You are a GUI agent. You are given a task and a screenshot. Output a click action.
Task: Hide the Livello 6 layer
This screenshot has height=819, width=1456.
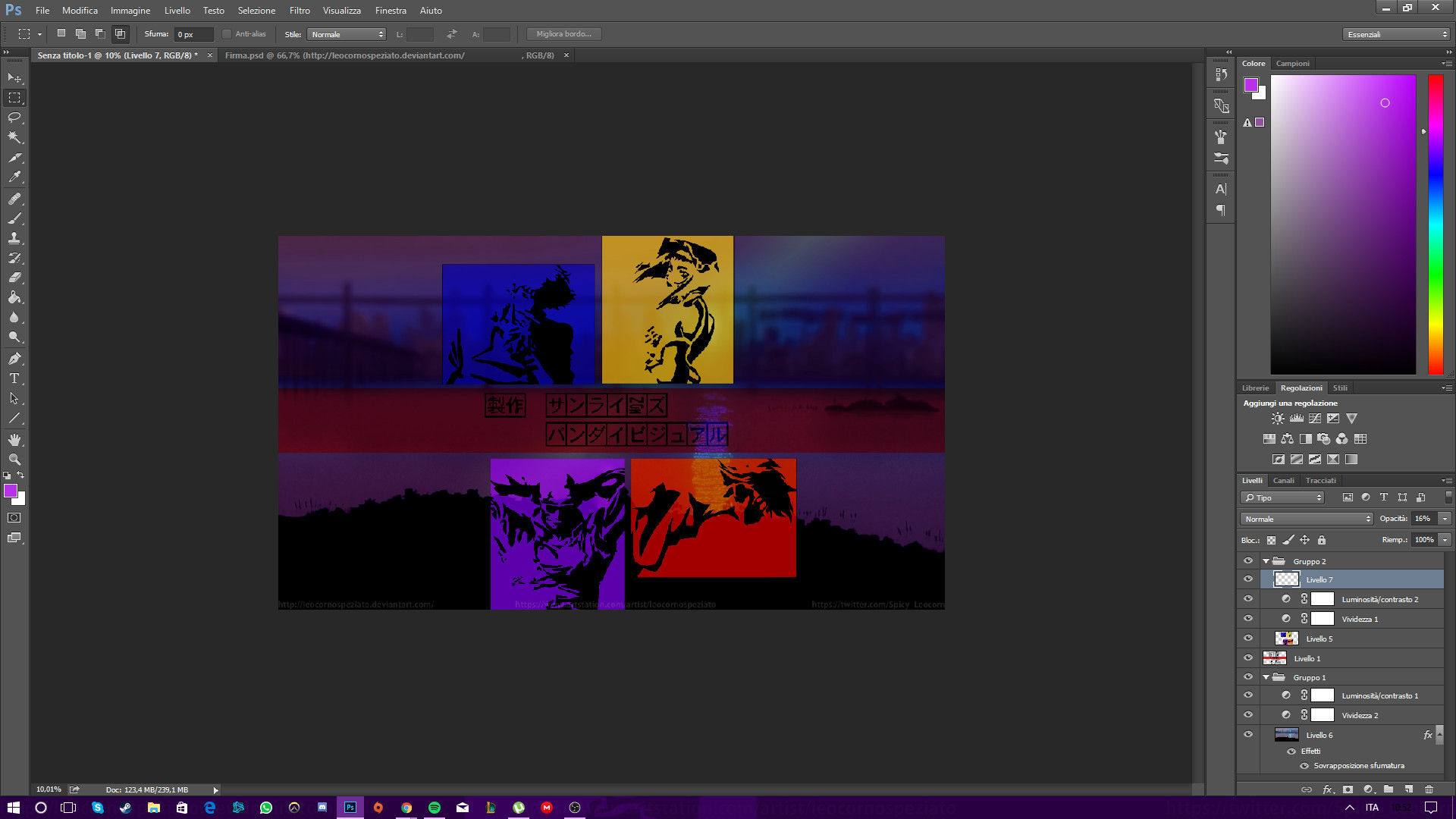[1248, 735]
